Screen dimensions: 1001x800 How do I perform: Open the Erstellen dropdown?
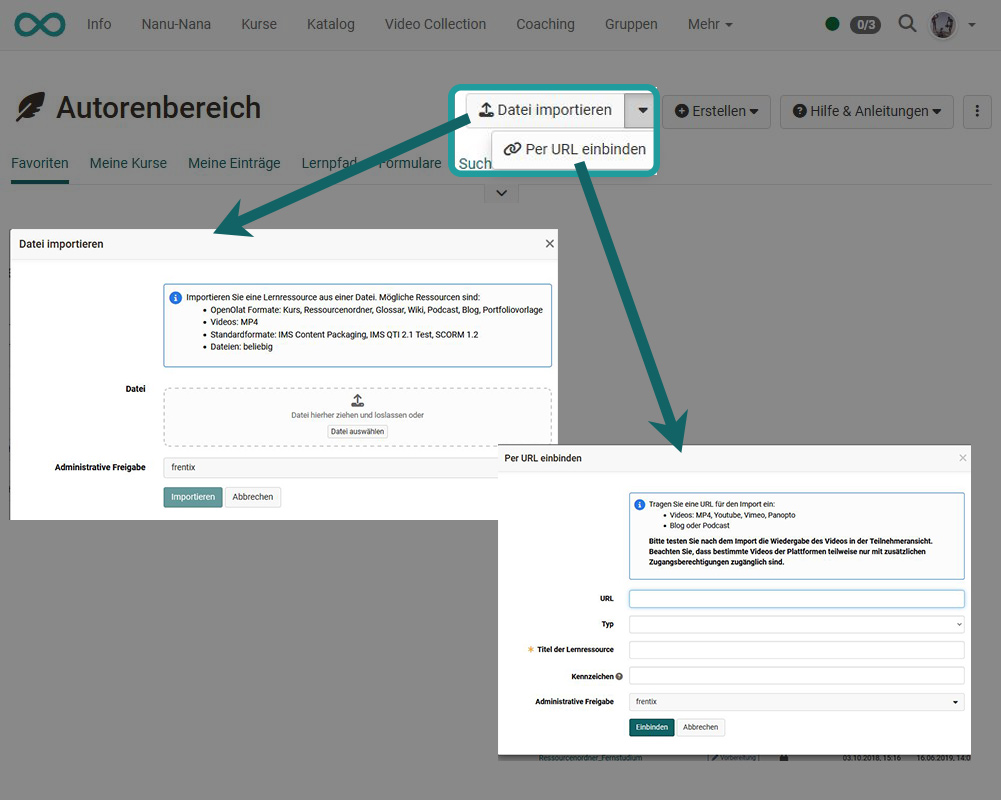(x=716, y=111)
